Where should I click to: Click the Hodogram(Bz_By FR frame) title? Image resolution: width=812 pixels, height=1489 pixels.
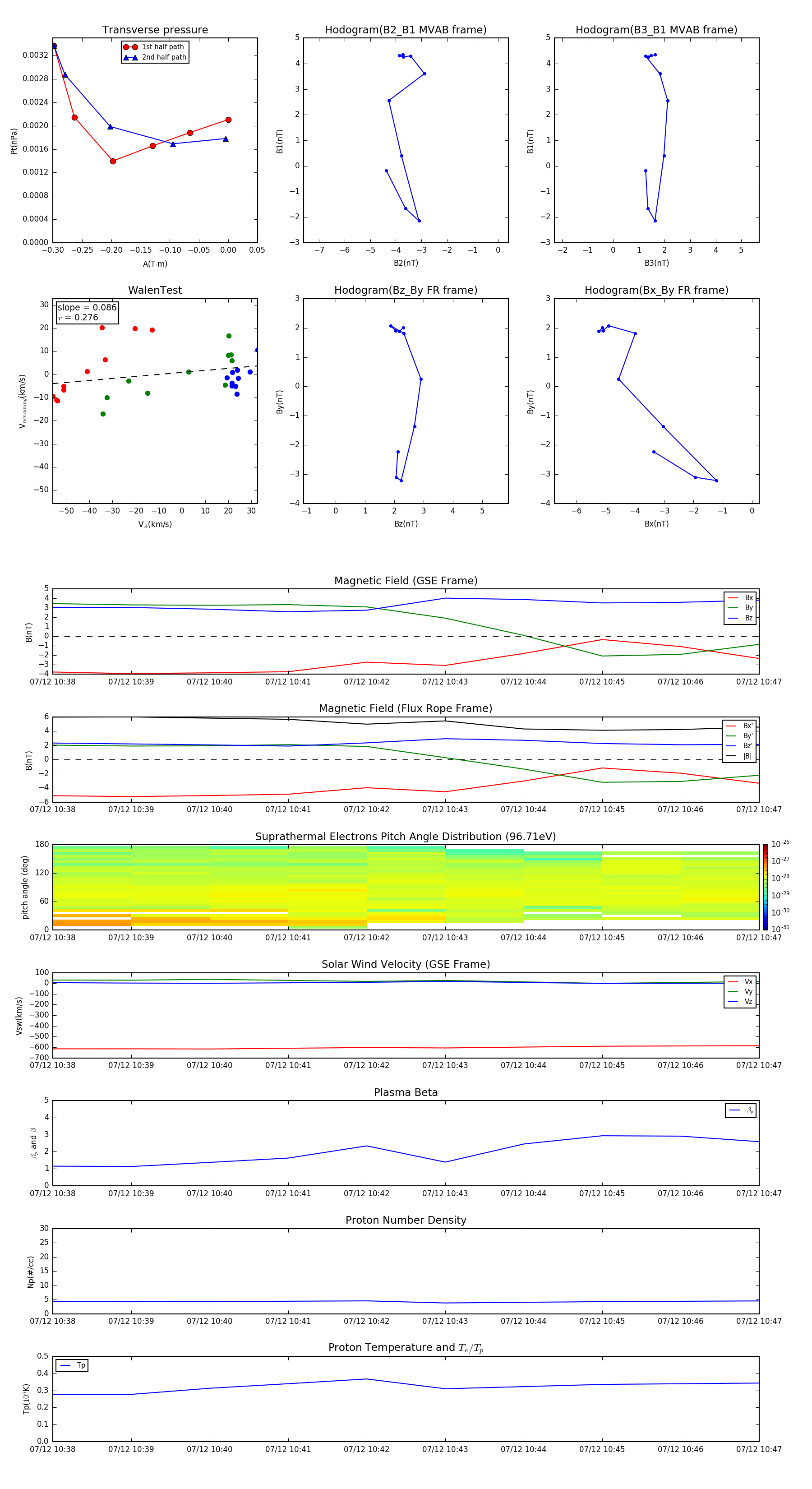(x=406, y=290)
